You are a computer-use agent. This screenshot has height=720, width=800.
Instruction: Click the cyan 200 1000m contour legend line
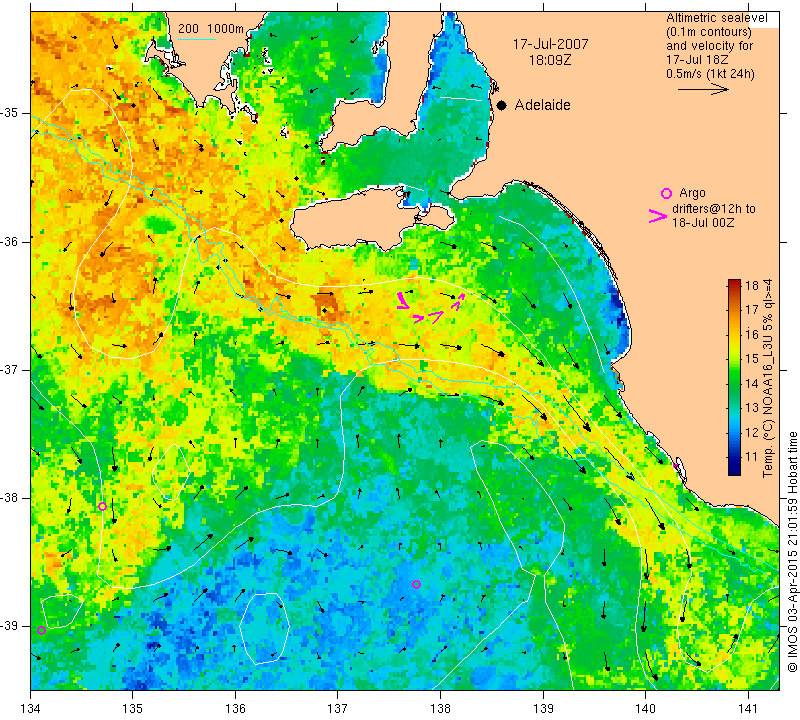(x=197, y=39)
